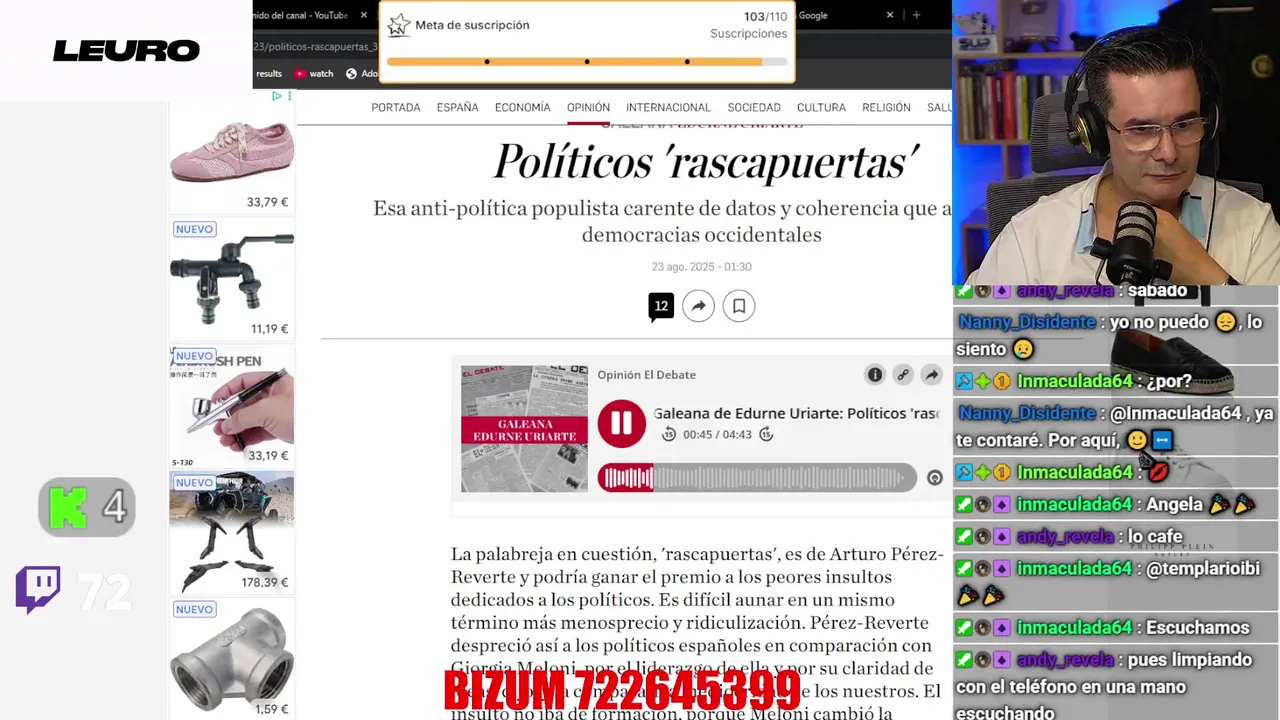
Task: Close the Google browser tab
Action: click(x=890, y=15)
